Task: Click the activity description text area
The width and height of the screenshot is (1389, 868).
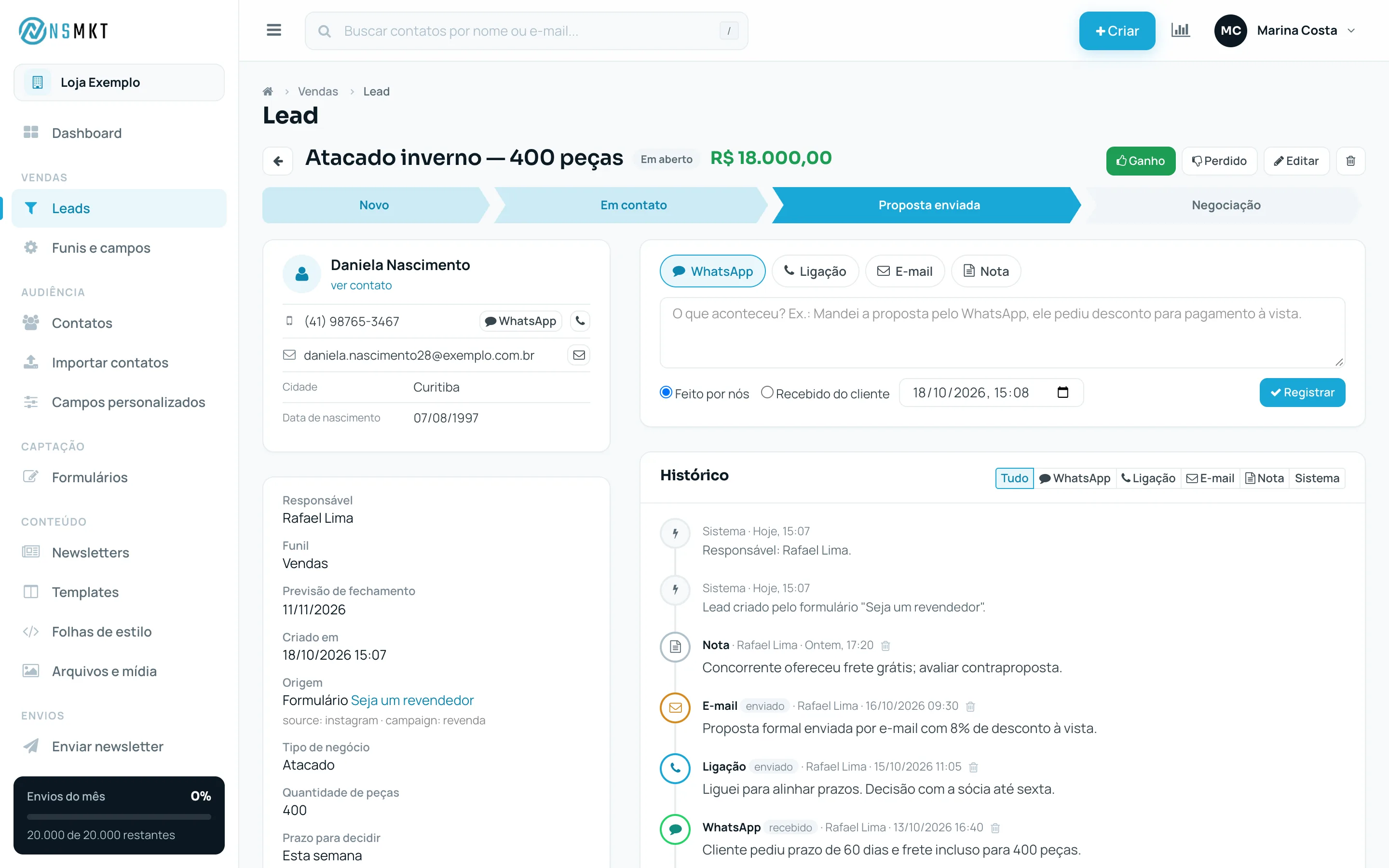Action: [x=1002, y=332]
